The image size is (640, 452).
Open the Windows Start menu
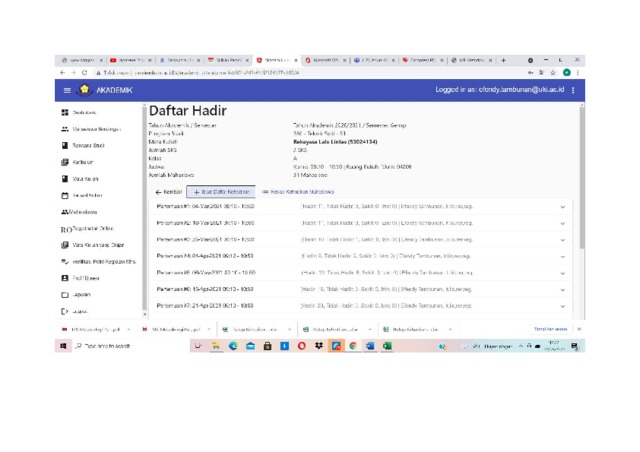click(x=63, y=346)
